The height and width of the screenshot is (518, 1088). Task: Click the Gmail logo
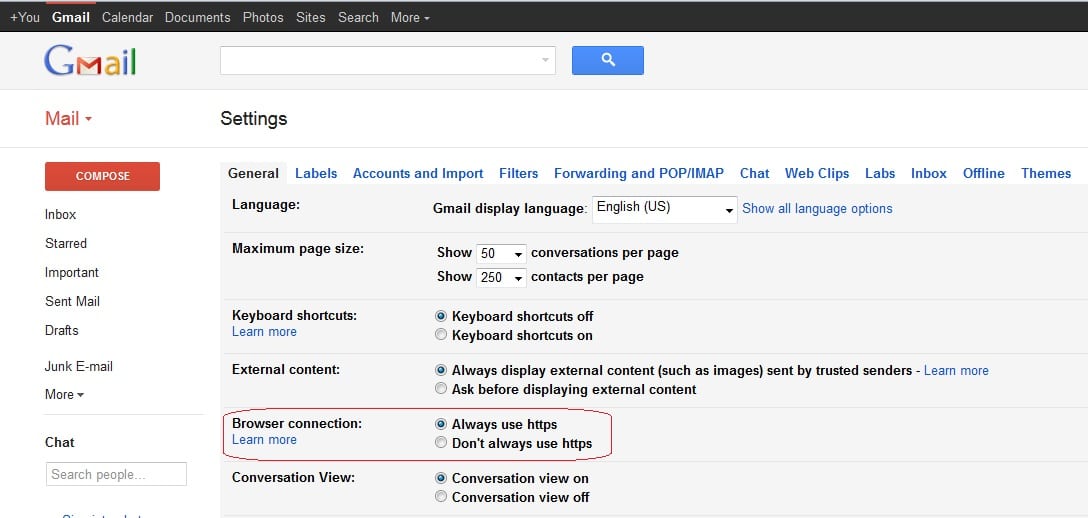point(90,61)
